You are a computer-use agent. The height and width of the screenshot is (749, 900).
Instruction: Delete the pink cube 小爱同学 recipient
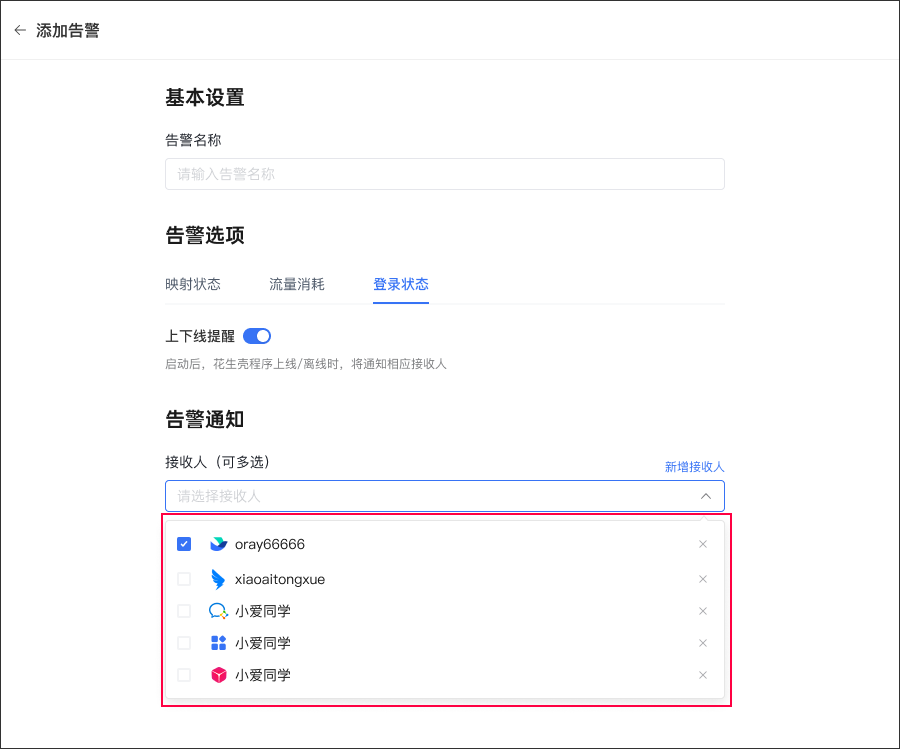[x=703, y=675]
